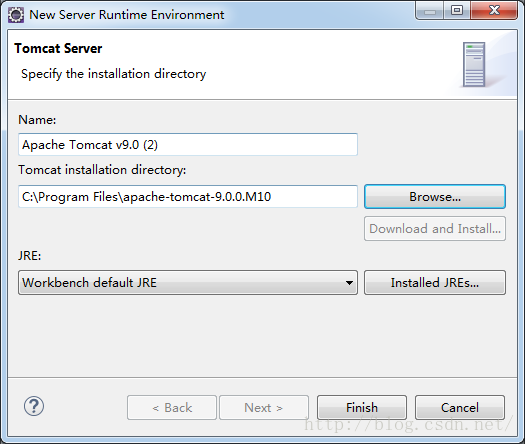Open the Installed JREs... dialog
The height and width of the screenshot is (444, 525).
pos(435,283)
